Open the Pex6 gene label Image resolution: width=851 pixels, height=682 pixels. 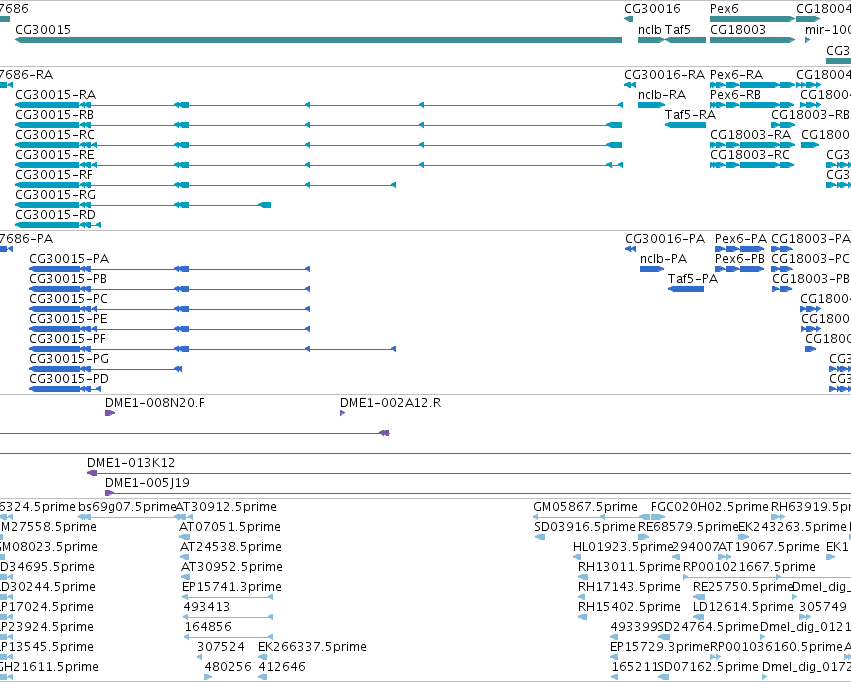(724, 9)
